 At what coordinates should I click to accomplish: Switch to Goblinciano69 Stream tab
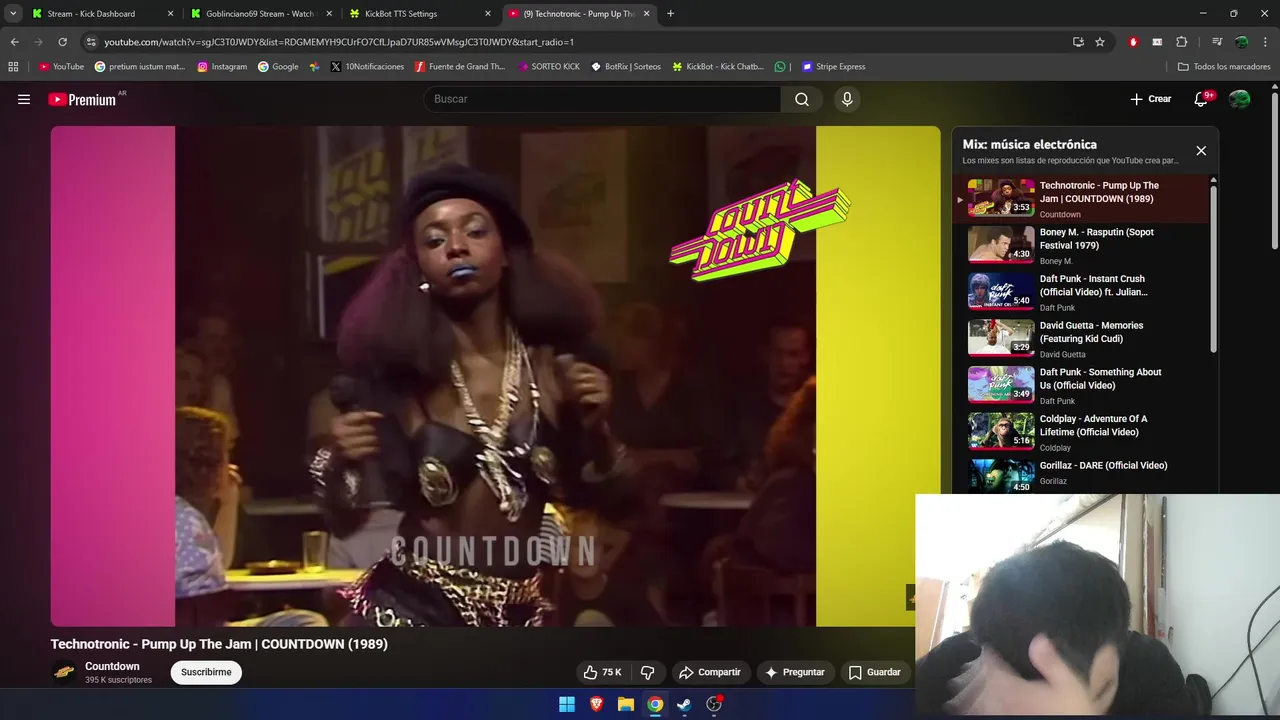coord(262,14)
